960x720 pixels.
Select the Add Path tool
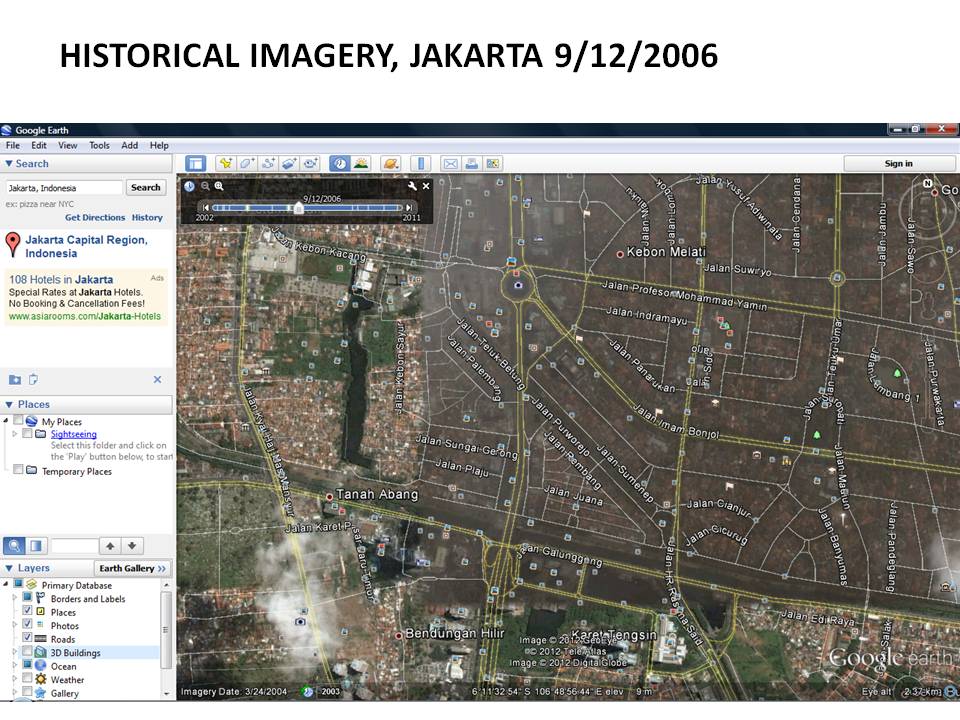269,162
